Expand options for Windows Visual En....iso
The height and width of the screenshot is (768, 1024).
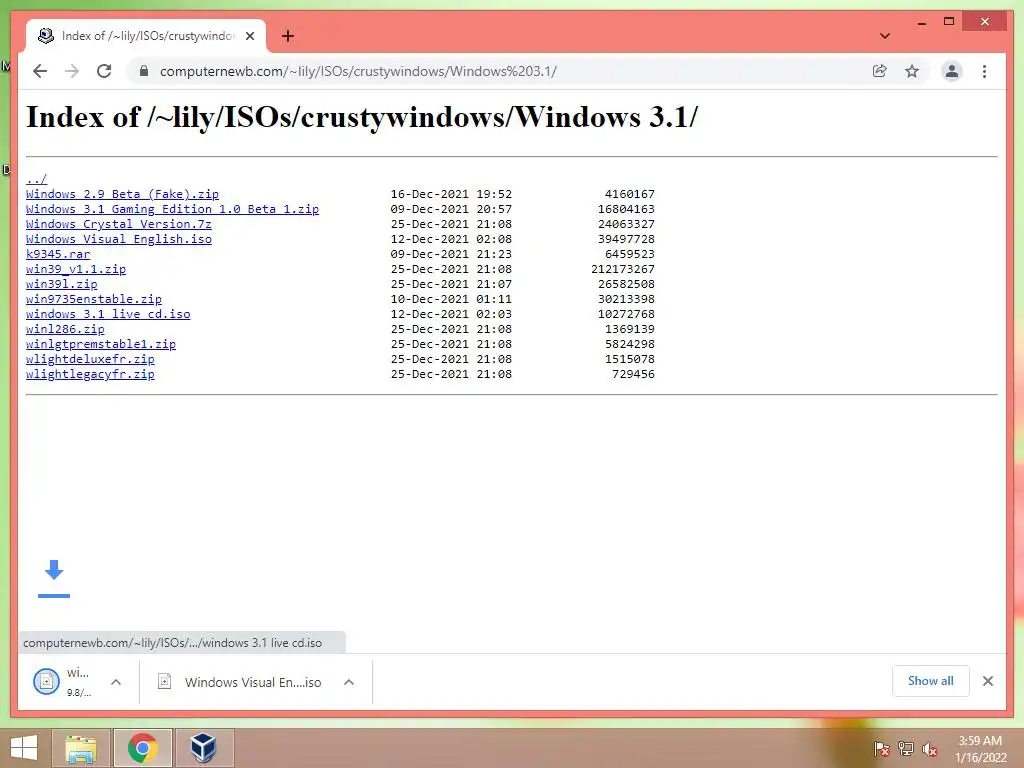(x=349, y=682)
